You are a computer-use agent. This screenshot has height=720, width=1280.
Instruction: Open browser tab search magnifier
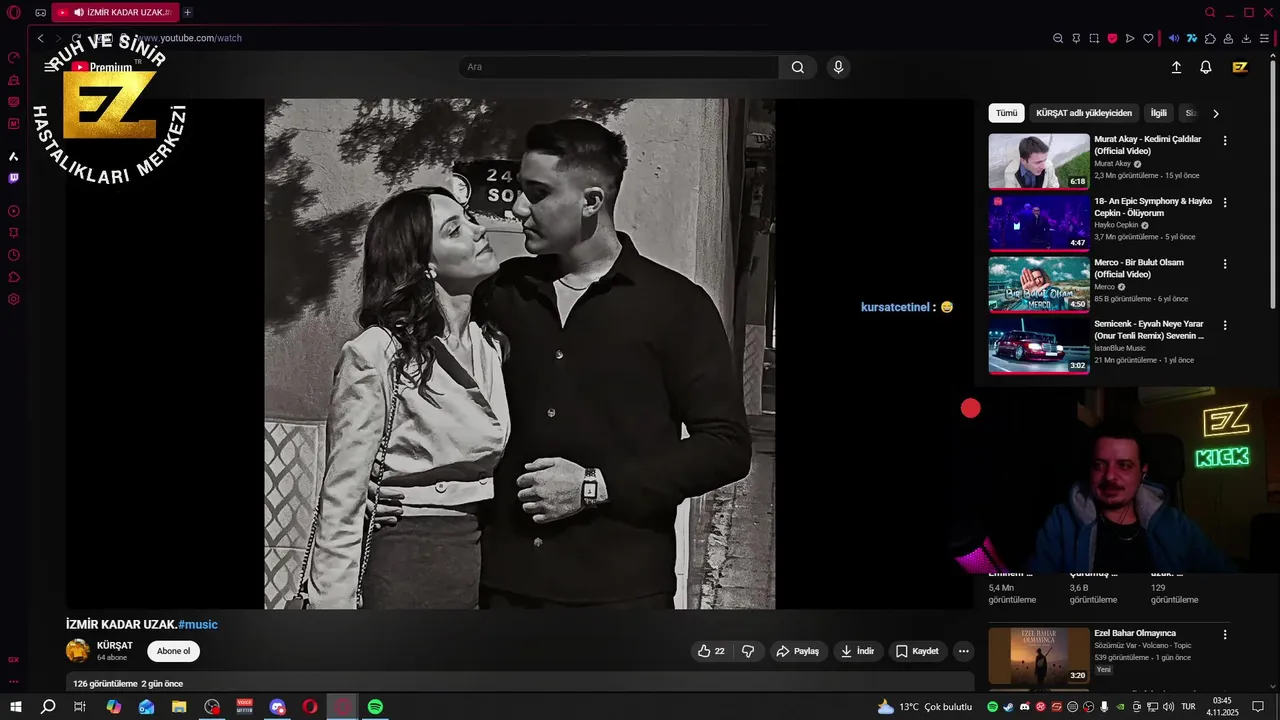(1210, 12)
